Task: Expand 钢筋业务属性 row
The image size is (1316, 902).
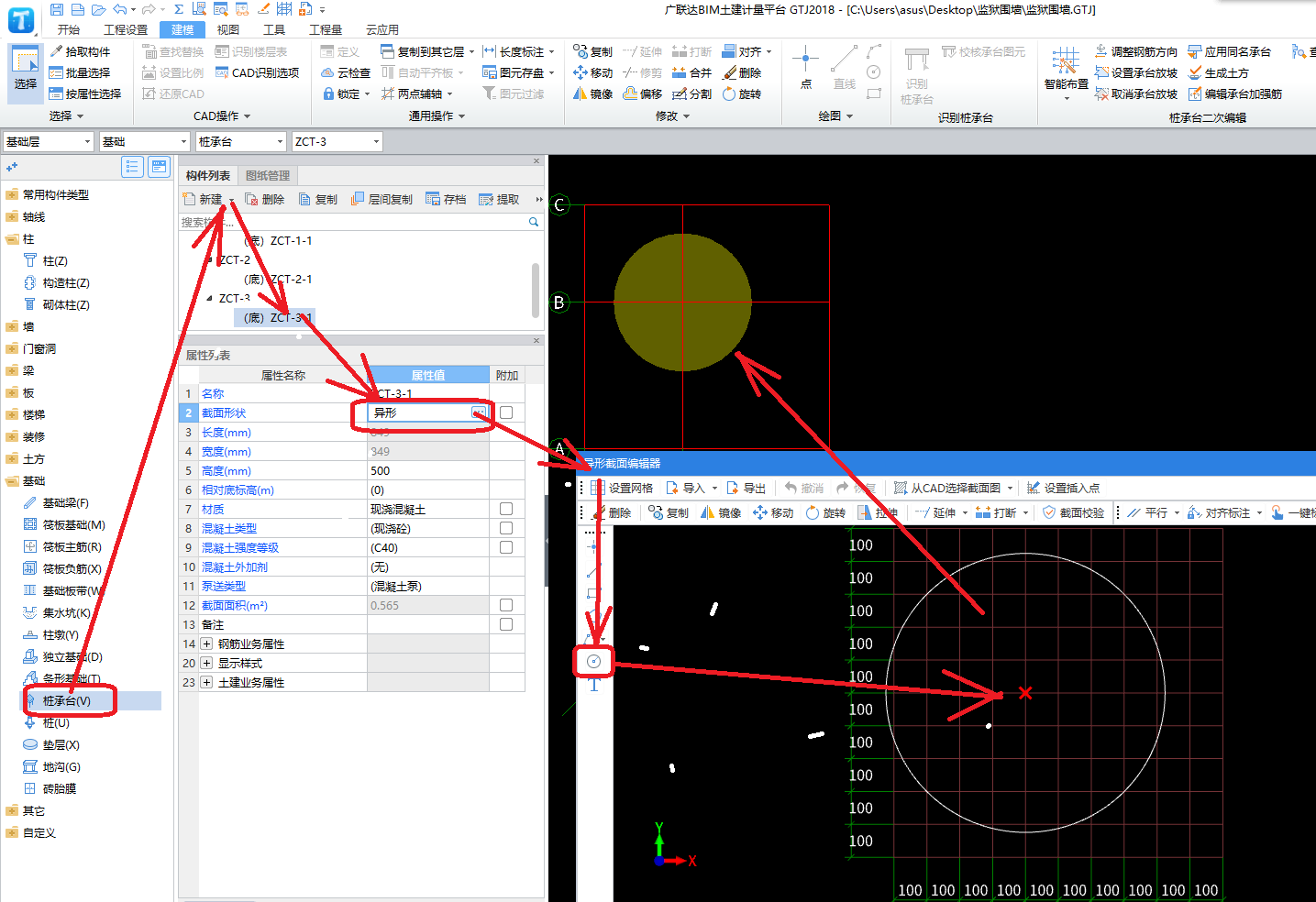Action: [x=207, y=643]
